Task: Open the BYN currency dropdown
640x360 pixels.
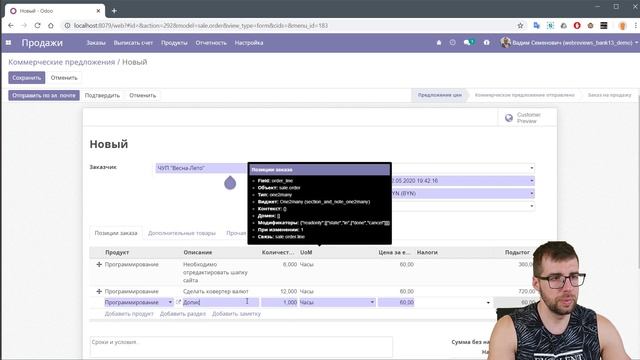Action: click(x=532, y=193)
